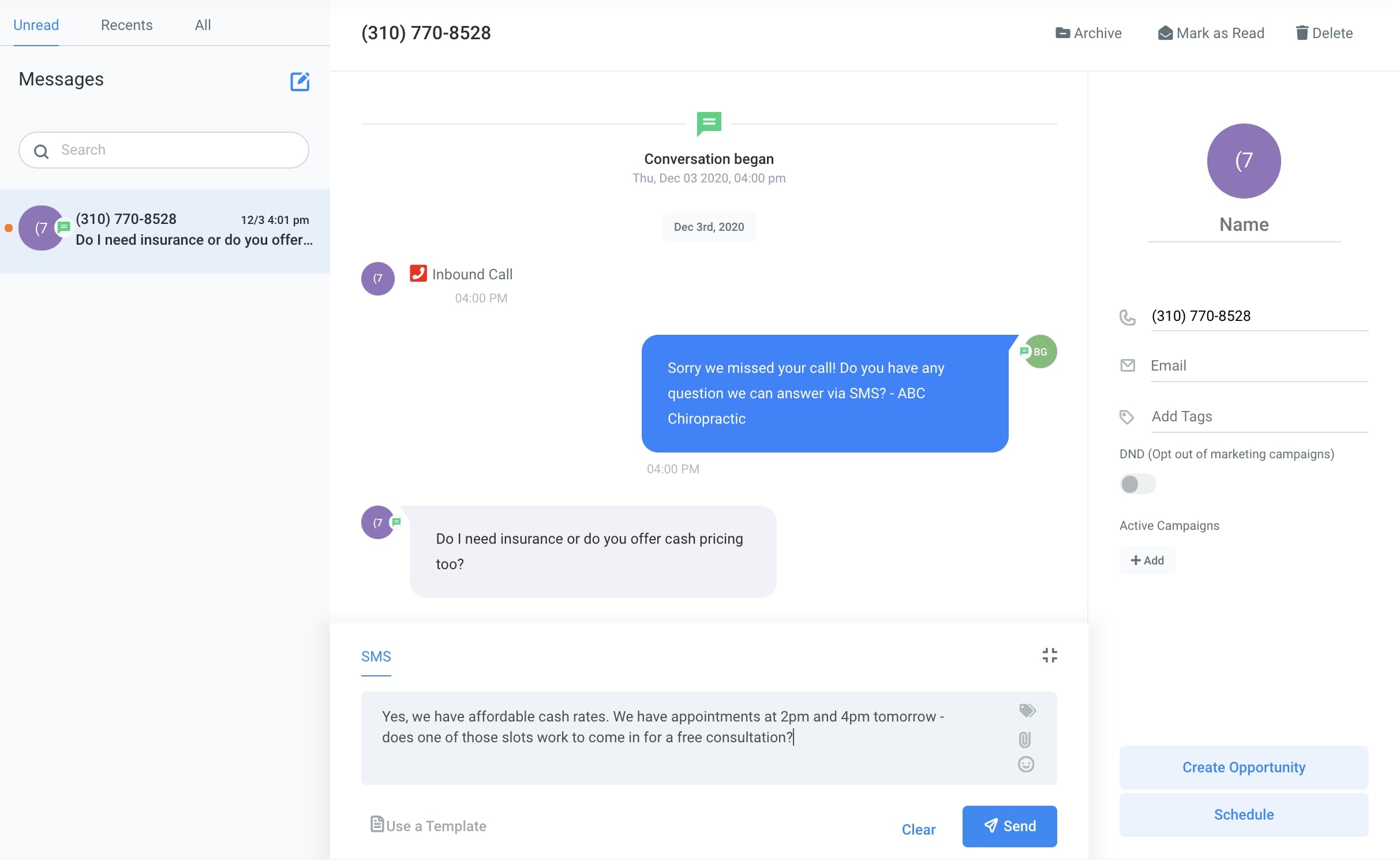Click the attachment paperclip icon
The image size is (1400, 860).
point(1025,739)
